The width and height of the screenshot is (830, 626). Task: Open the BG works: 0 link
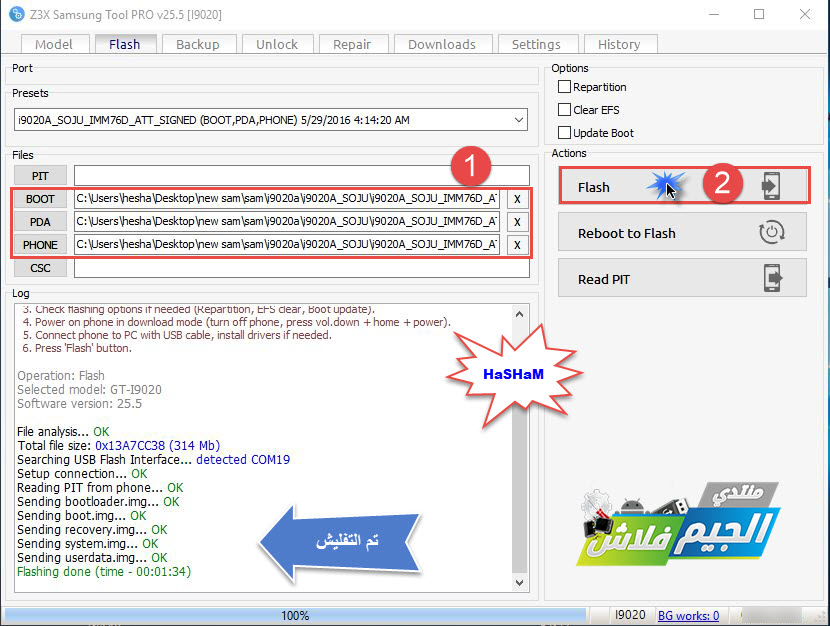point(688,615)
